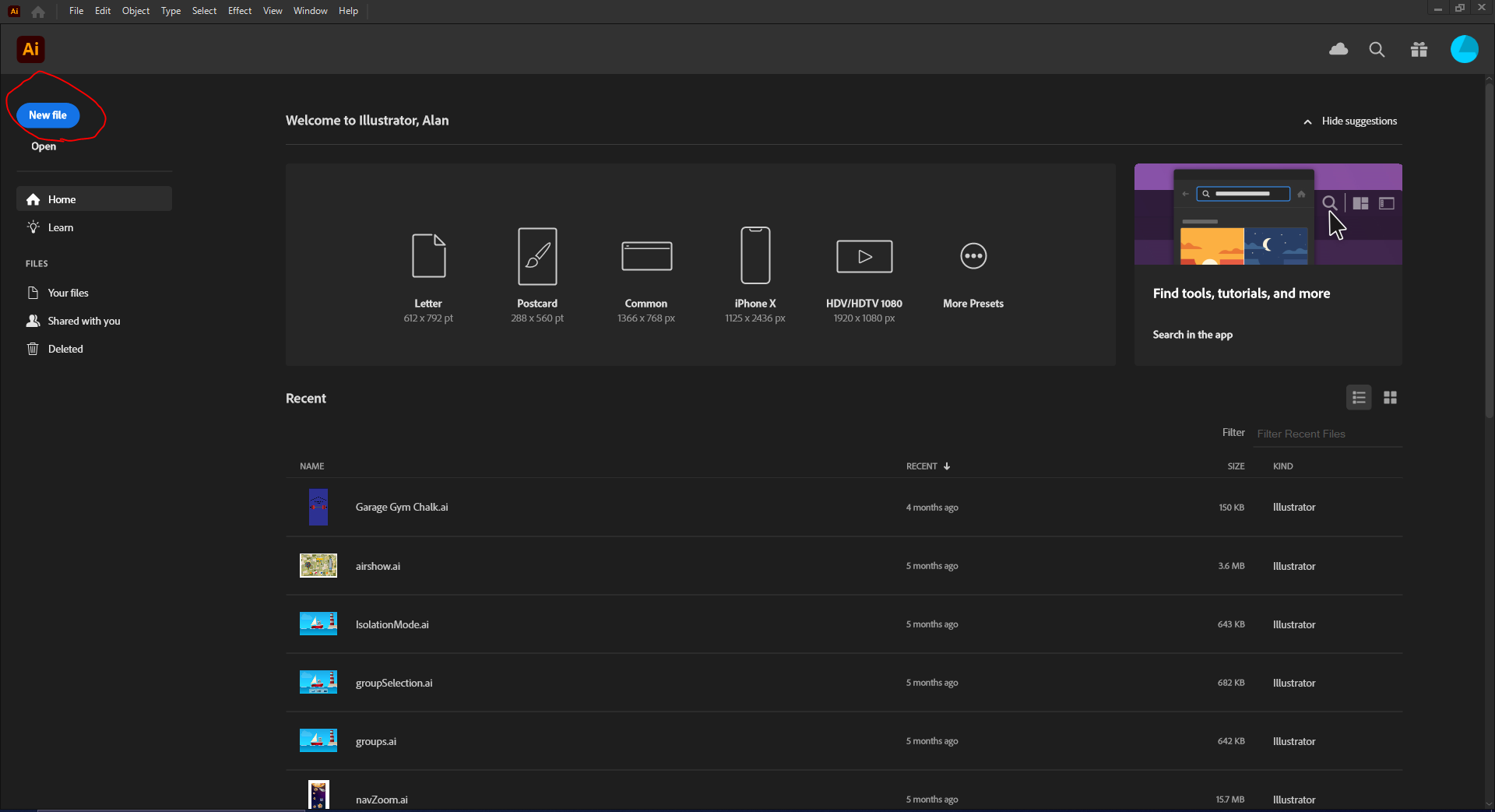
Task: Open the Window menu
Action: pos(310,11)
